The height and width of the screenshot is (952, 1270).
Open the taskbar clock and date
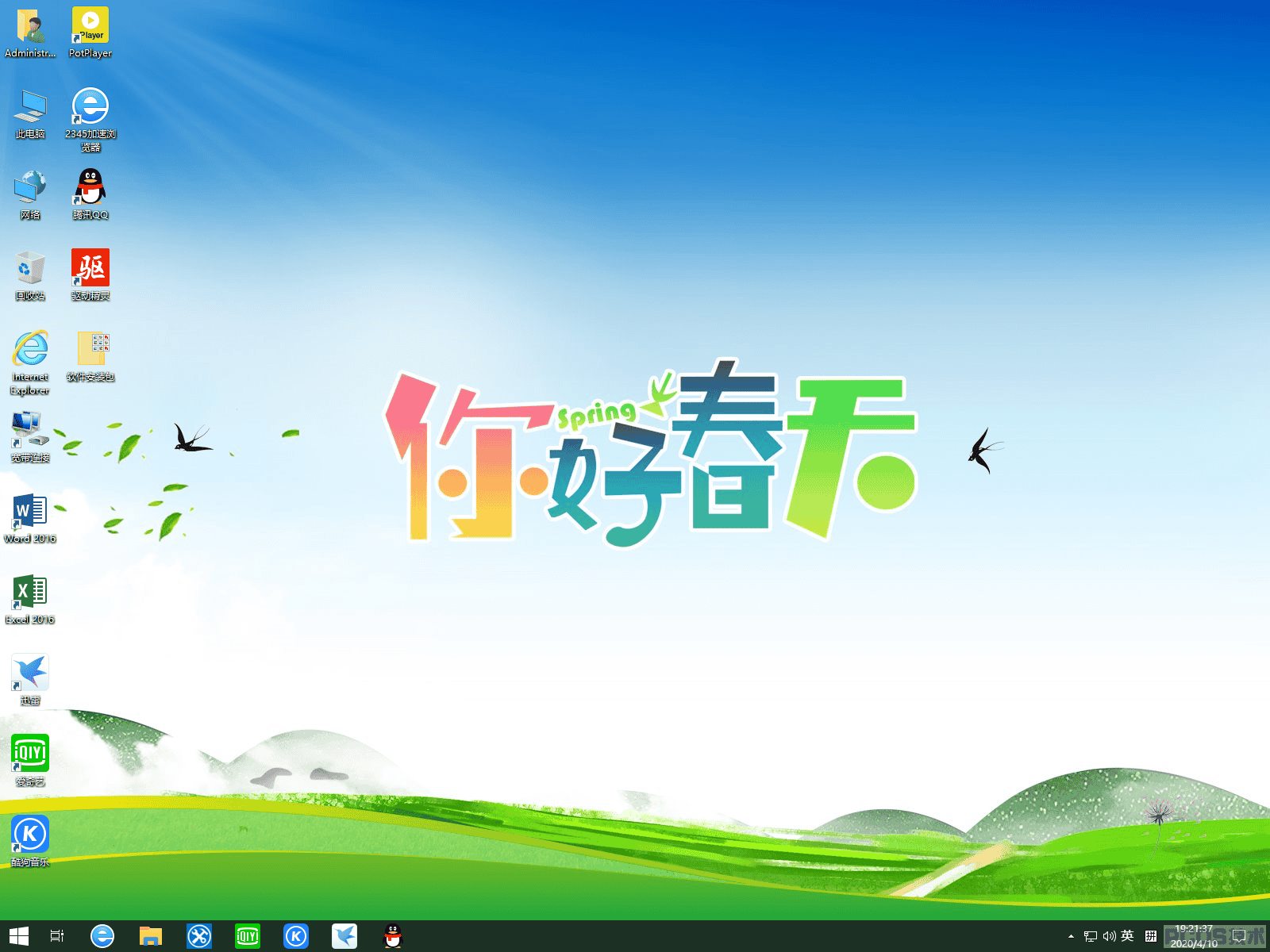[1194, 936]
